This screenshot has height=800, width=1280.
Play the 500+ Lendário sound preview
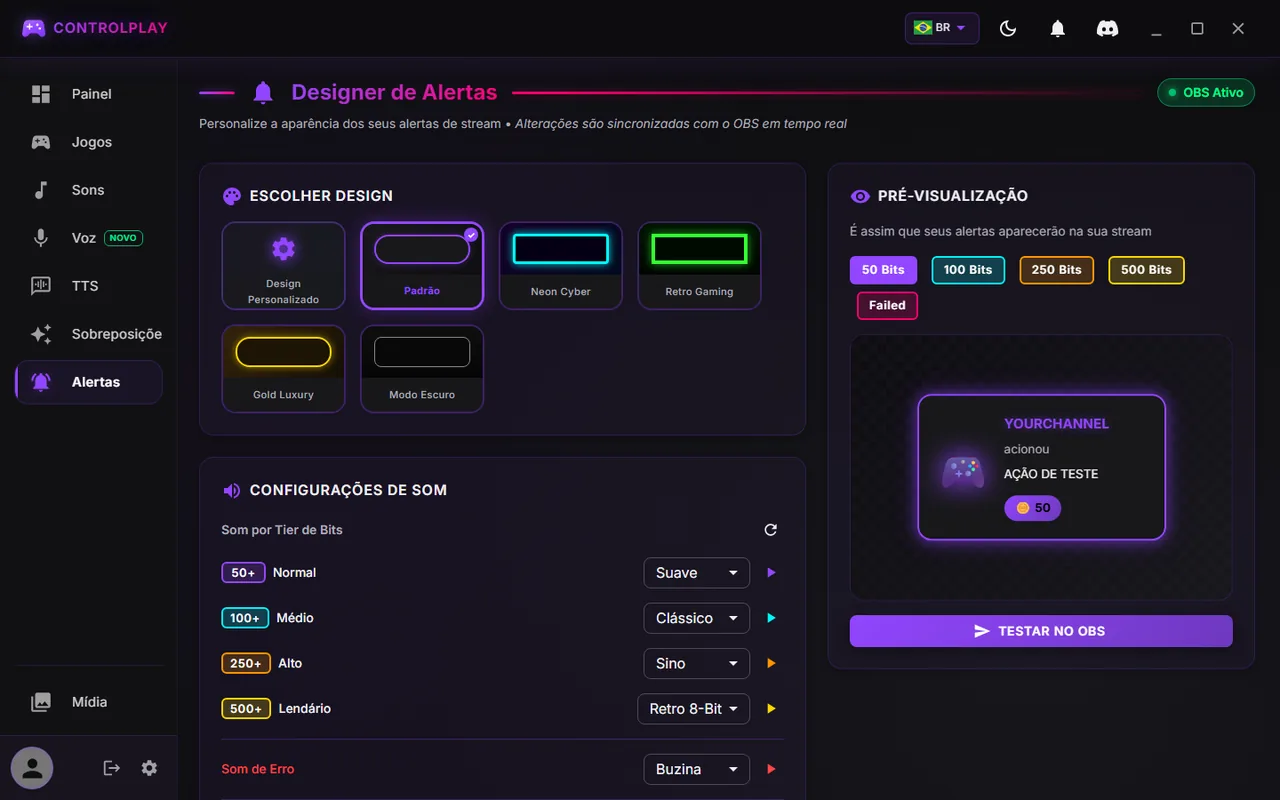point(771,708)
